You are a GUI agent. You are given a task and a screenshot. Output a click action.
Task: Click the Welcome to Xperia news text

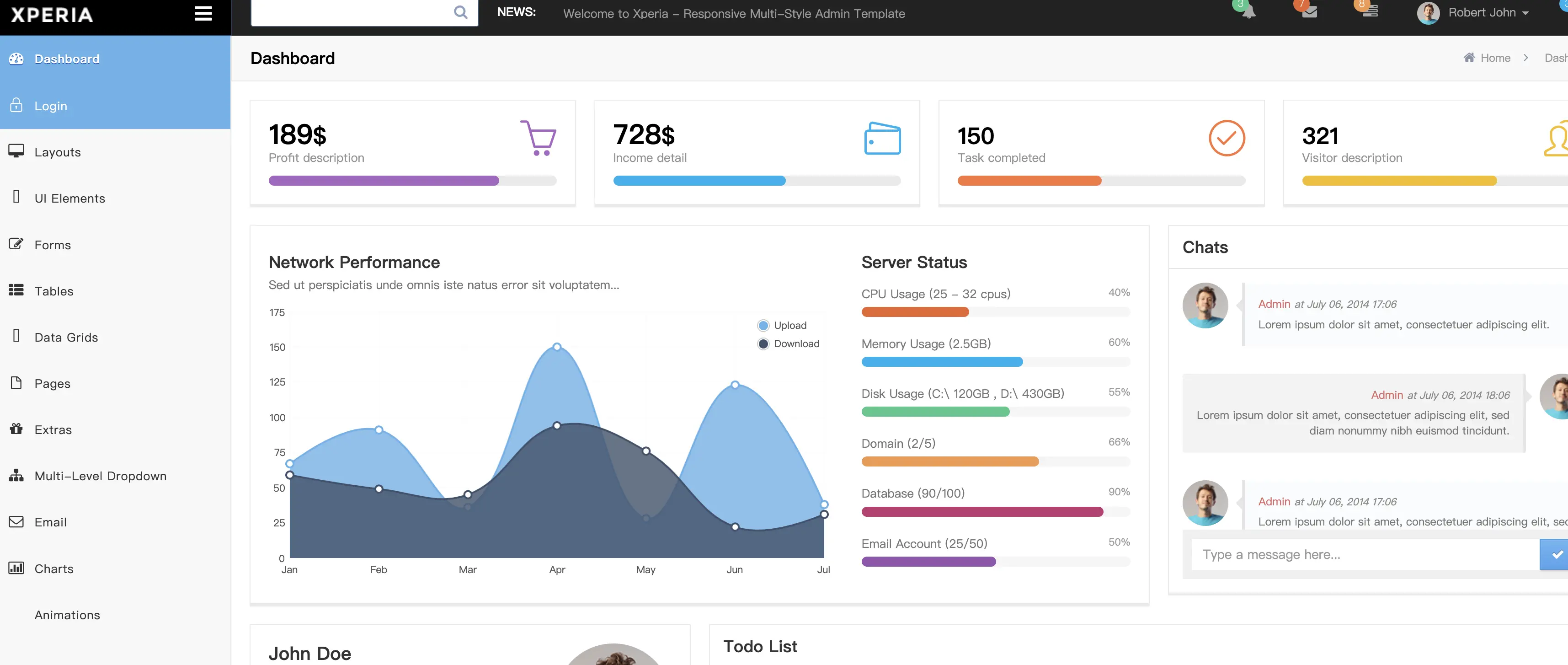click(733, 13)
